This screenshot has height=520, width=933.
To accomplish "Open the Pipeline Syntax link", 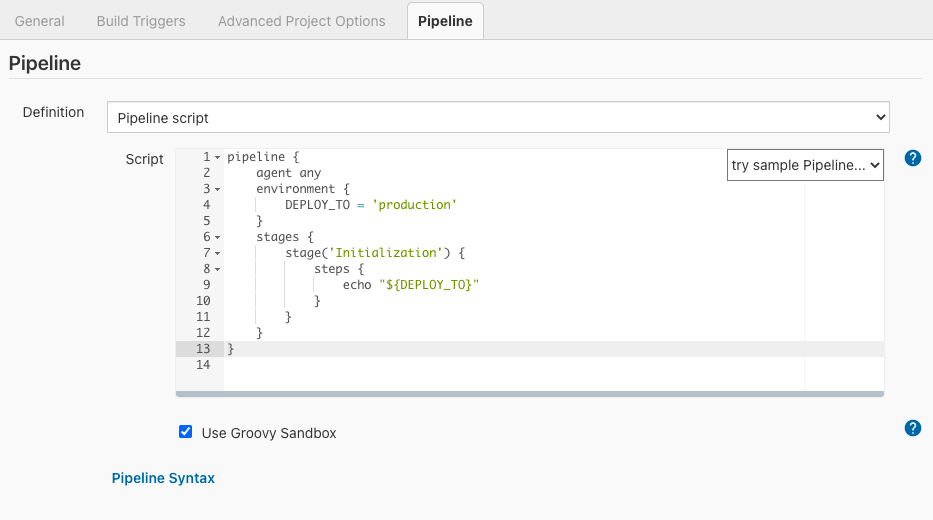I will click(163, 478).
